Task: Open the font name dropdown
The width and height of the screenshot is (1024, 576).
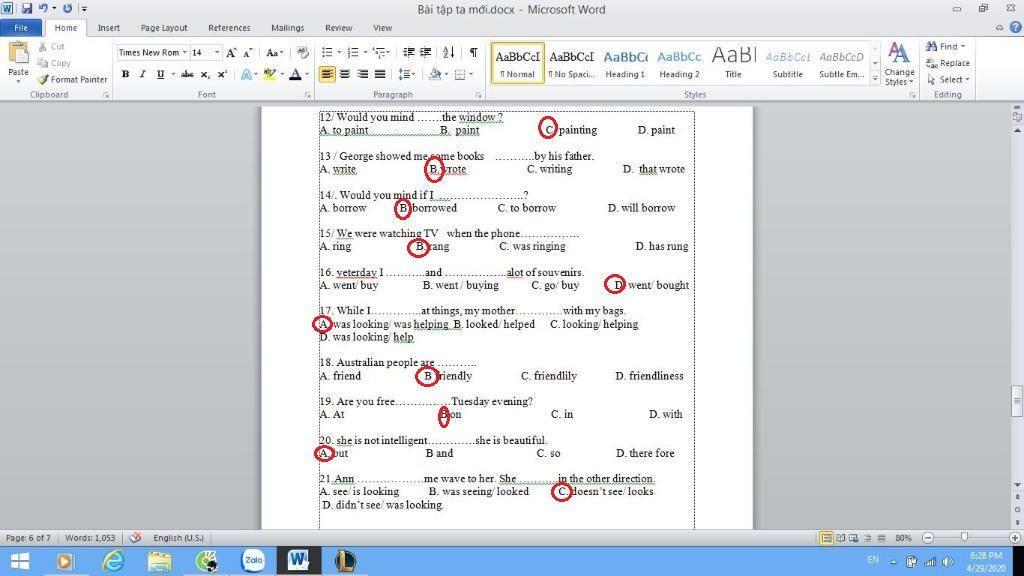Action: click(x=185, y=53)
